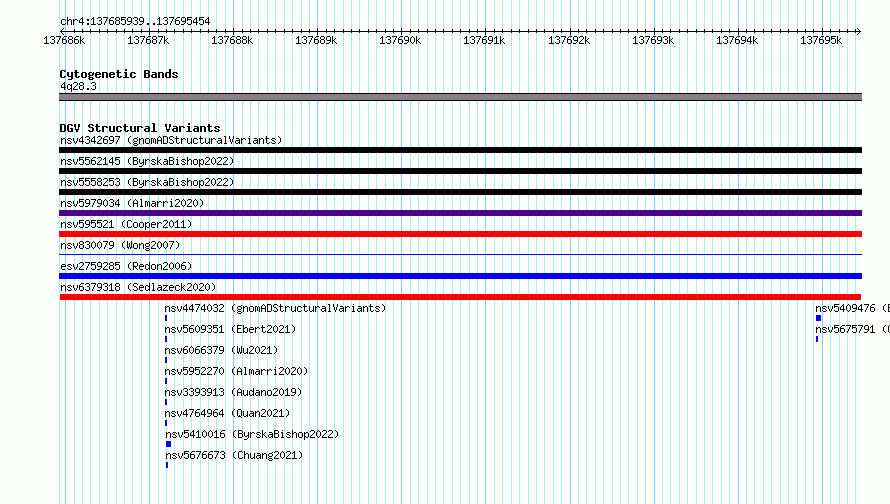Click the 137686k ruler label
Viewport: 890px width, 504px height.
[64, 40]
